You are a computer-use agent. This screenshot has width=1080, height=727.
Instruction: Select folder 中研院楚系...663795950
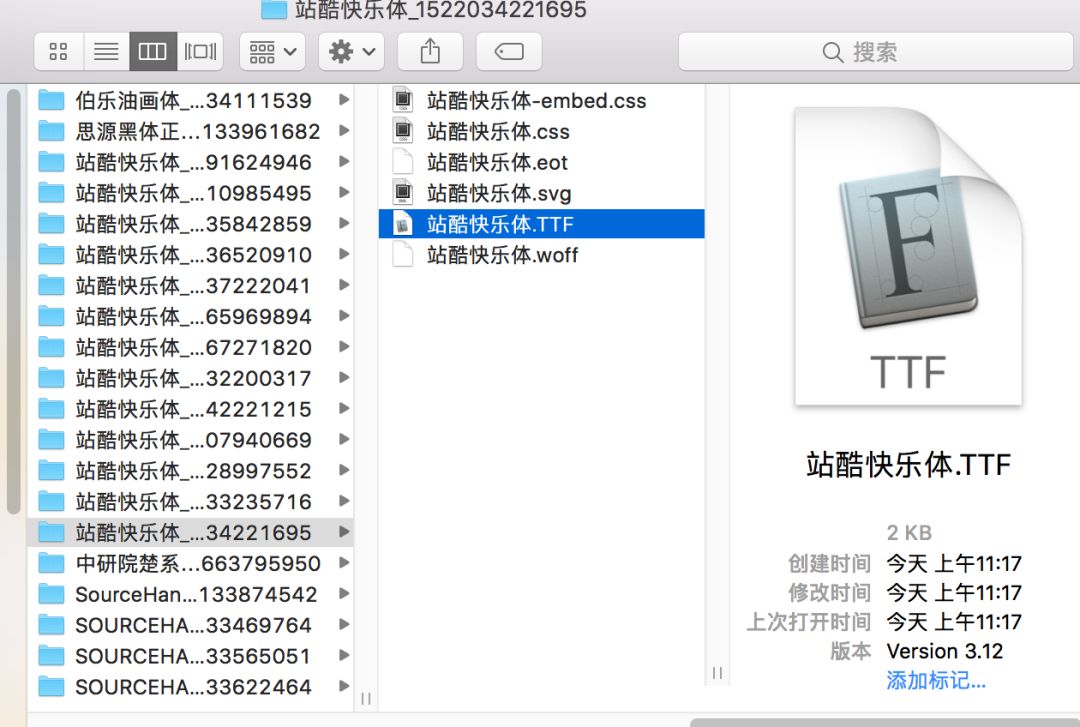191,564
